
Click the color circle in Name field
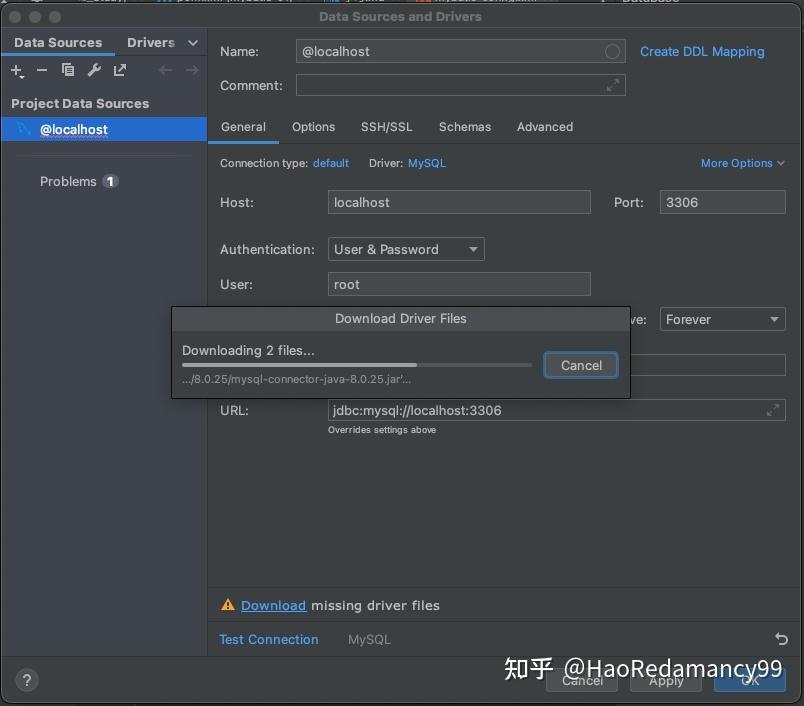pos(612,51)
